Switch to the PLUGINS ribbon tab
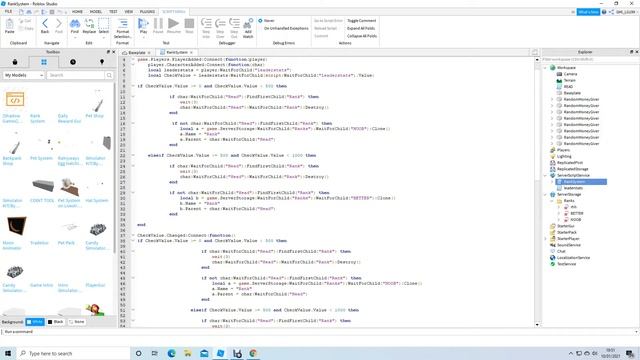 (x=147, y=11)
